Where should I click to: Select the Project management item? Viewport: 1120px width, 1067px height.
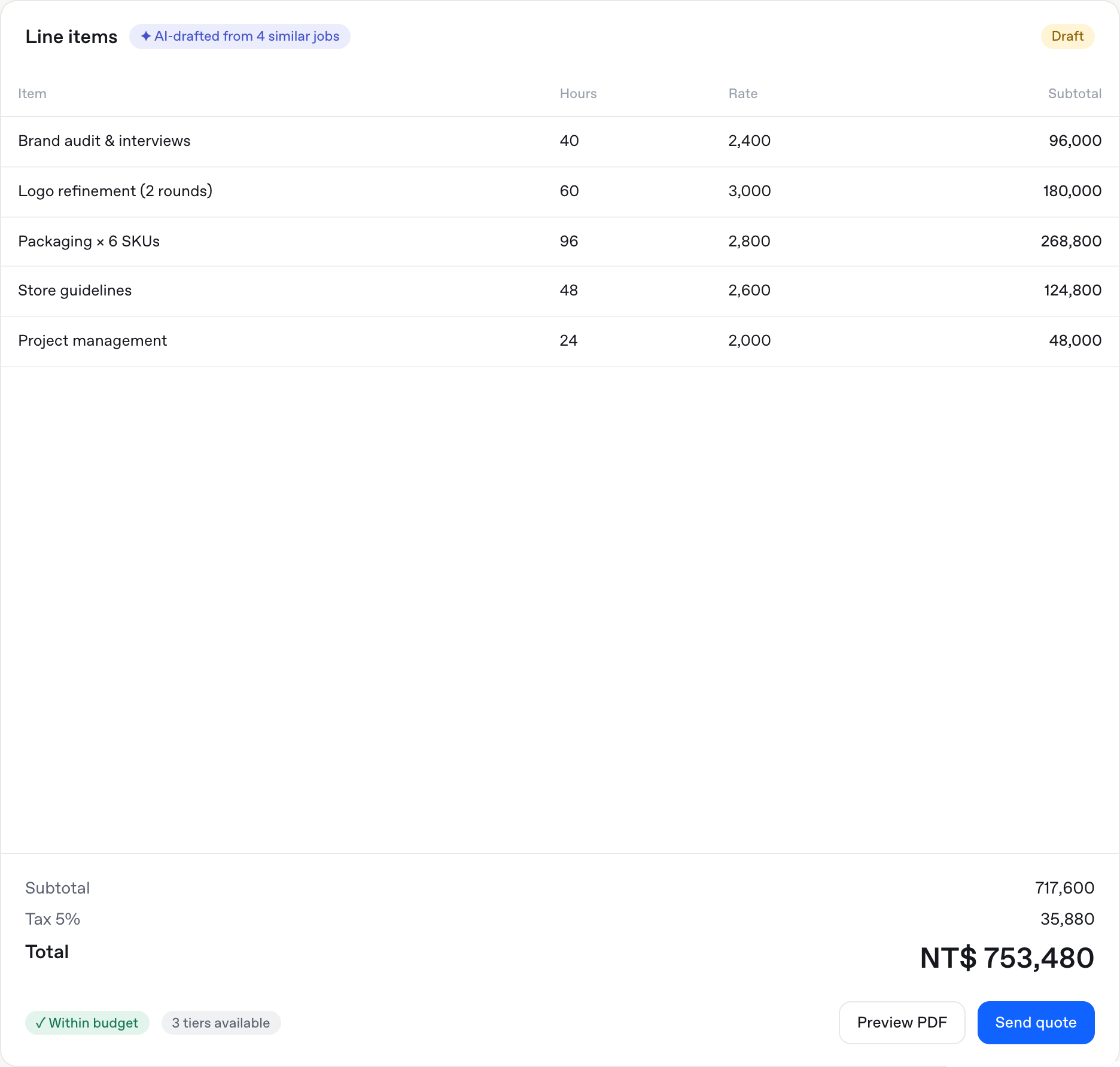pos(93,341)
